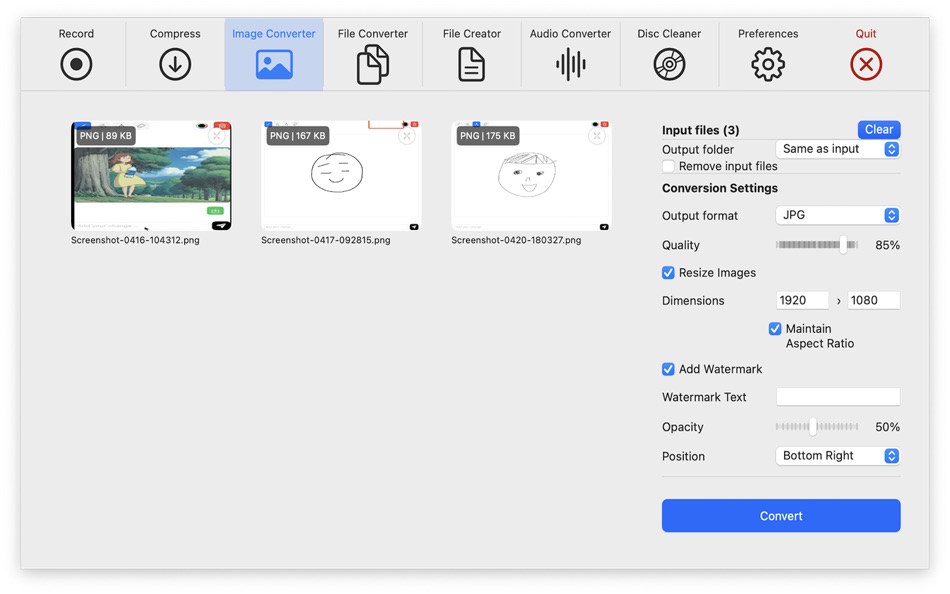Screen dimensions: 950x594
Task: Click the Quality slider handle
Action: click(843, 245)
